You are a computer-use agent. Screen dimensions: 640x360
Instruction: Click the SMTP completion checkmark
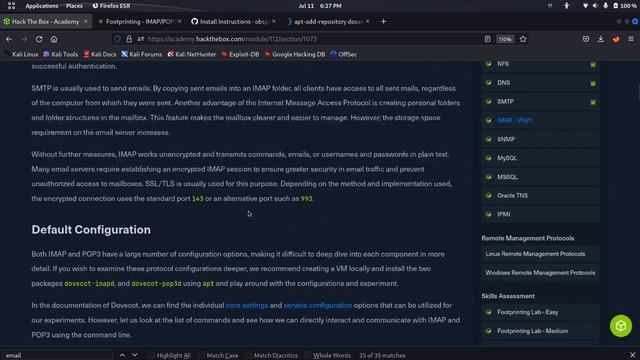(x=593, y=102)
